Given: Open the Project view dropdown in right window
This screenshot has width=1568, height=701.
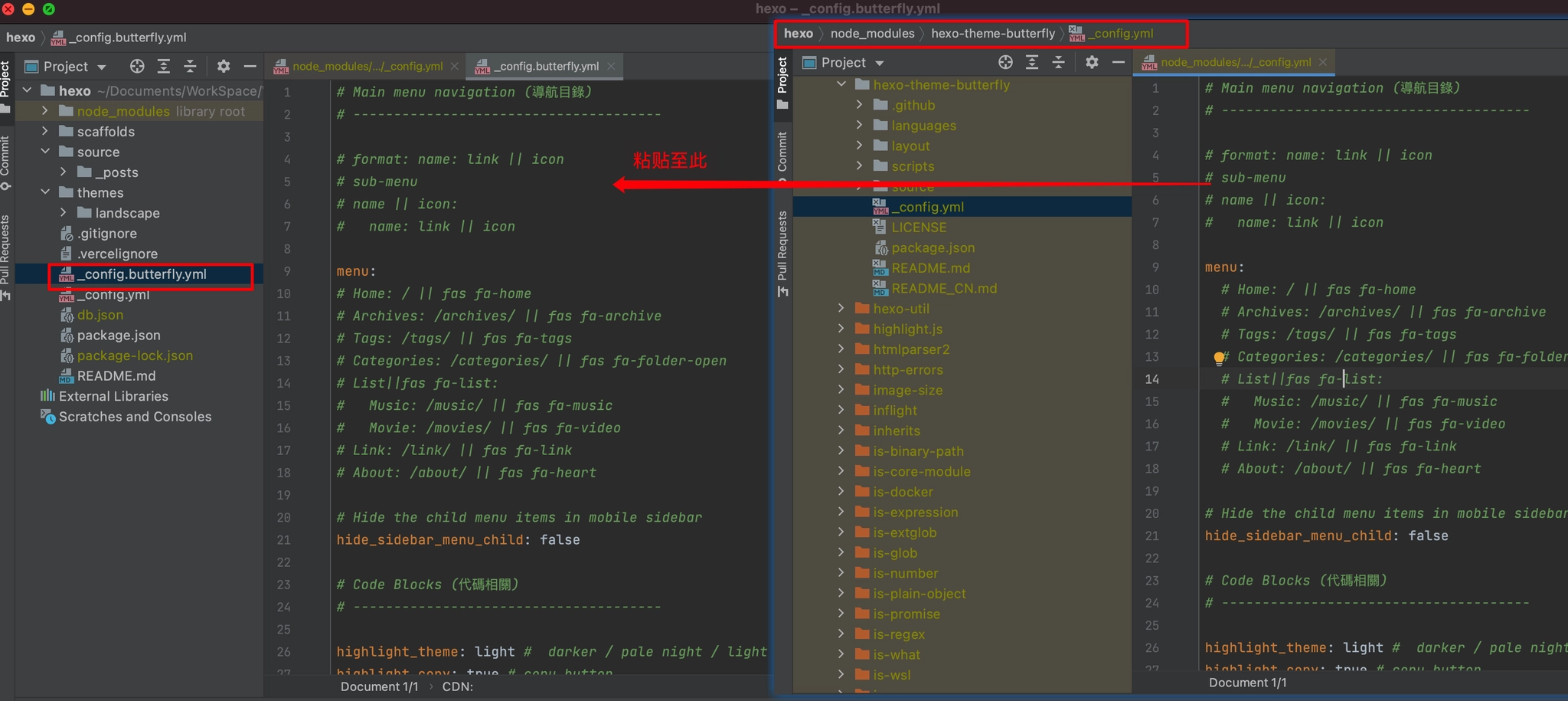Looking at the screenshot, I should coord(880,63).
